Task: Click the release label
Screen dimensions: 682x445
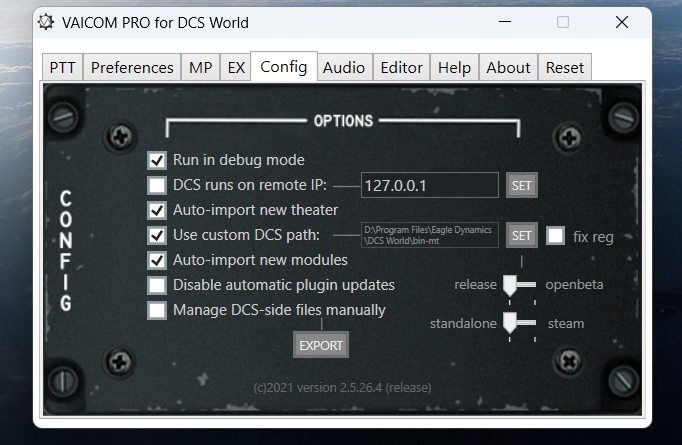Action: (475, 284)
